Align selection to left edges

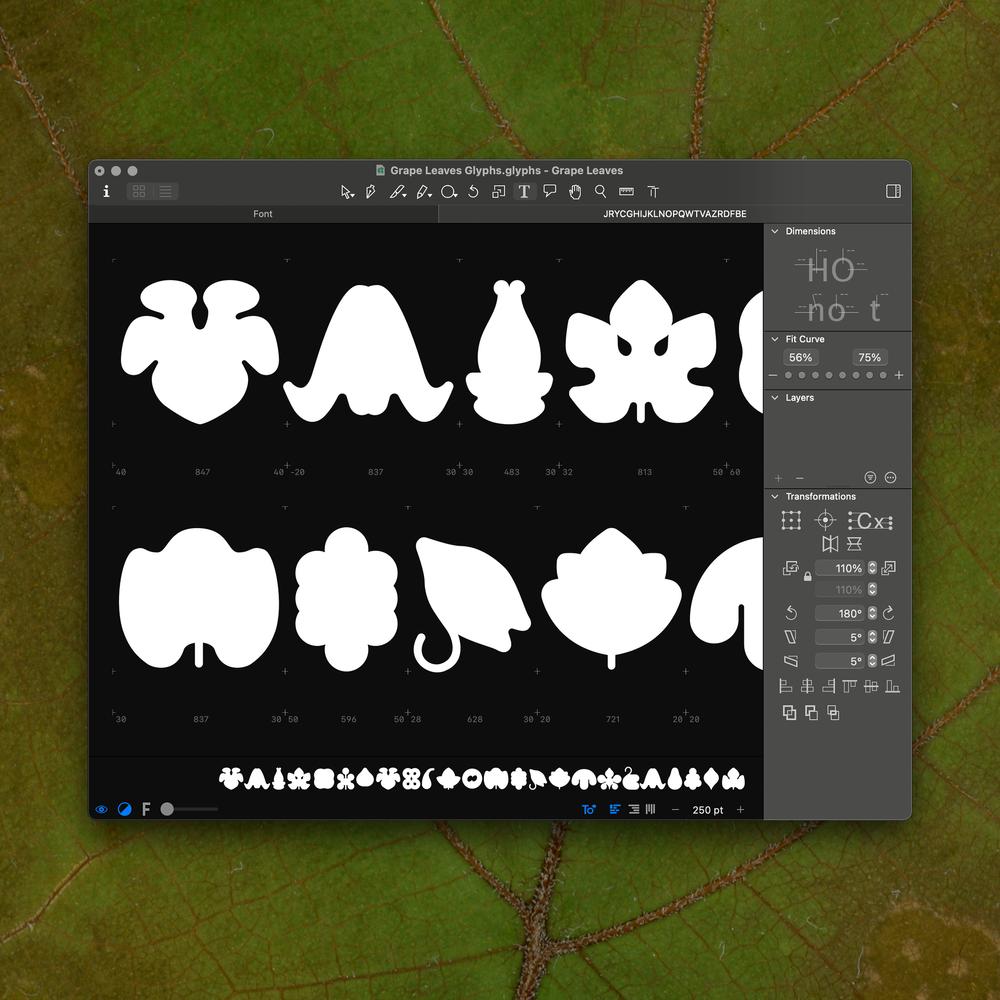point(786,686)
